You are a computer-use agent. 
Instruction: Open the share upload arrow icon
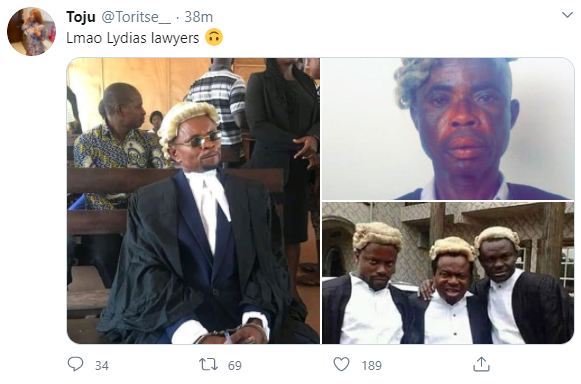[x=481, y=364]
